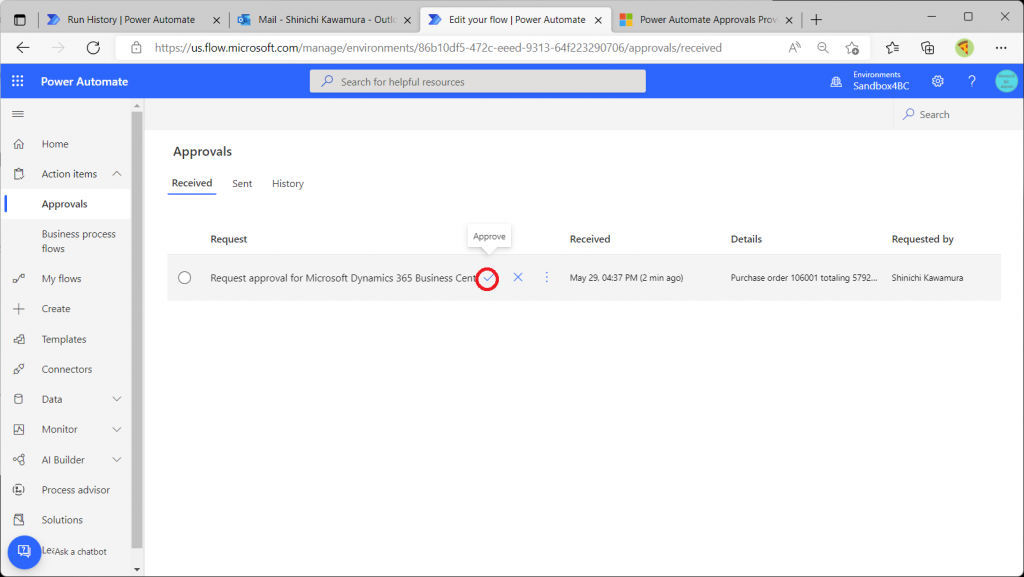1024x577 pixels.
Task: Expand the AI Builder section
Action: click(117, 460)
